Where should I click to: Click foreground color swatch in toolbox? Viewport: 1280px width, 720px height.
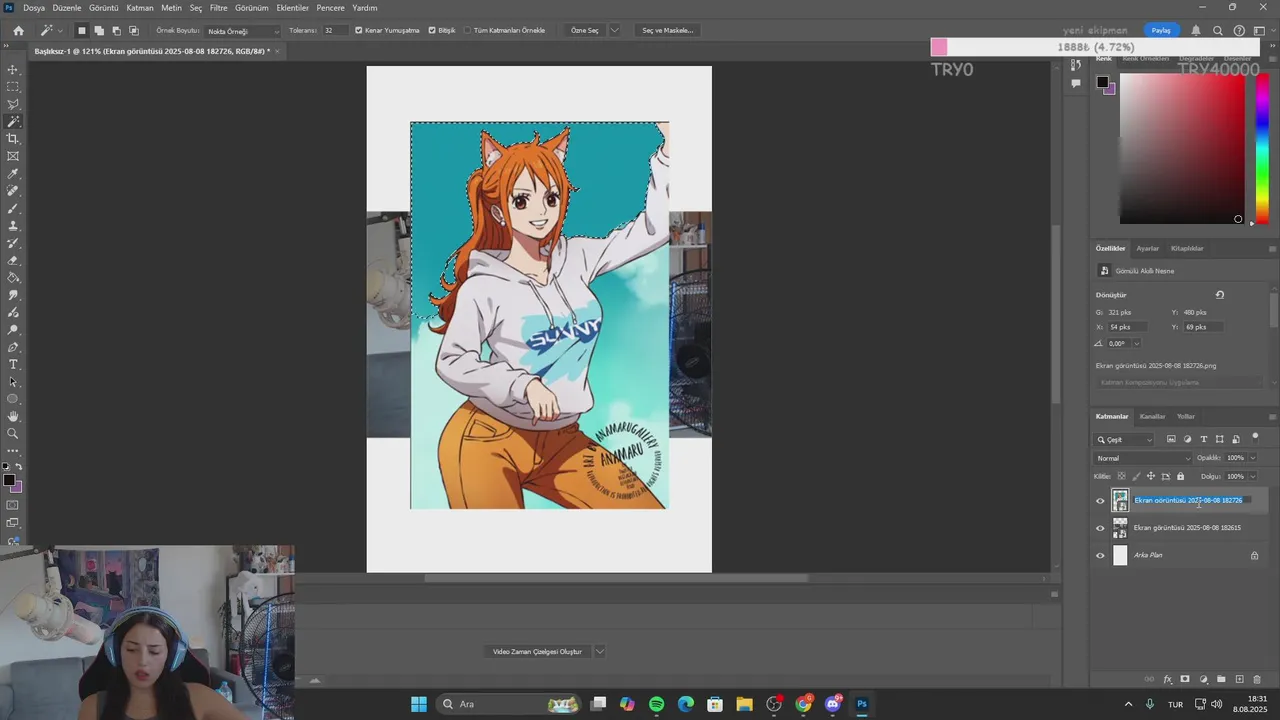point(8,481)
